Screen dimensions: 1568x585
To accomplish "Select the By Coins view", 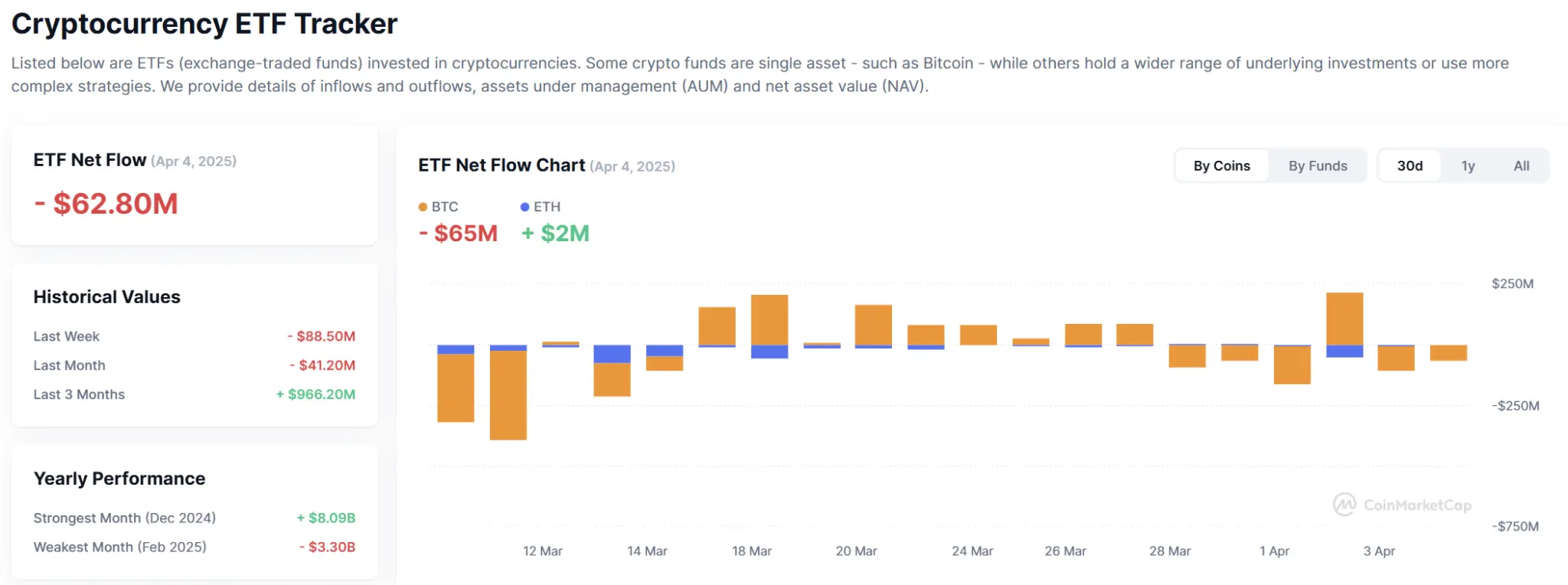I will click(1221, 165).
